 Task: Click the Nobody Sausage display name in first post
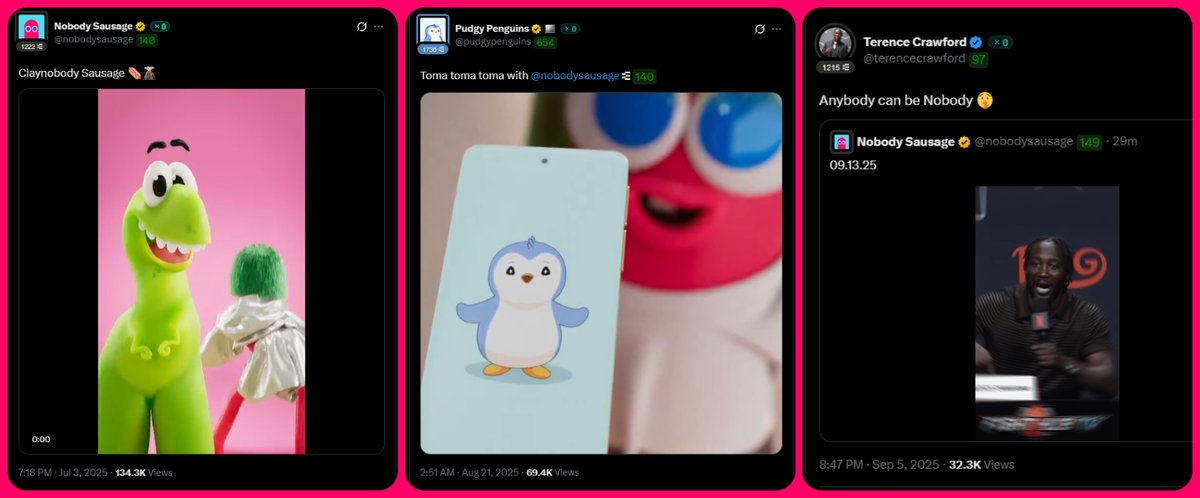(x=93, y=26)
